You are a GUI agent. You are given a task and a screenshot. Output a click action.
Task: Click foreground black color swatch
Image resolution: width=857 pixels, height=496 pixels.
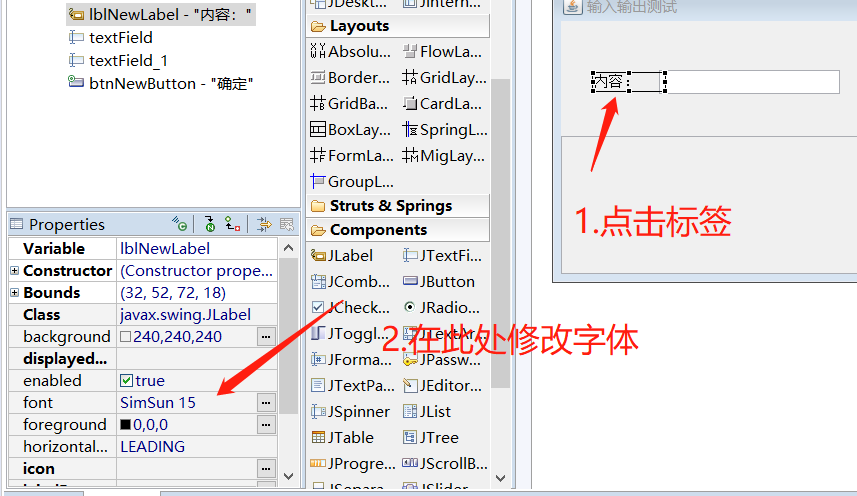126,424
